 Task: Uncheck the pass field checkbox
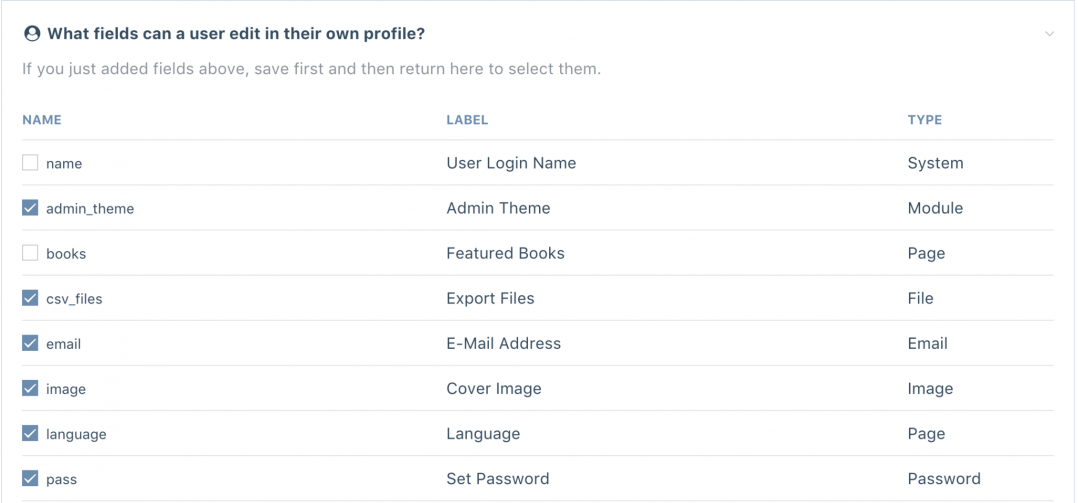(30, 478)
